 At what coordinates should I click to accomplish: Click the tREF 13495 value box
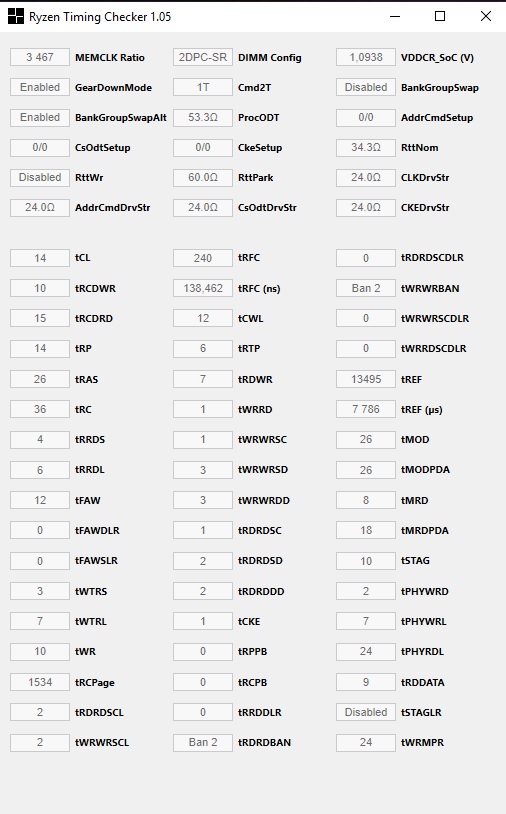pos(366,379)
